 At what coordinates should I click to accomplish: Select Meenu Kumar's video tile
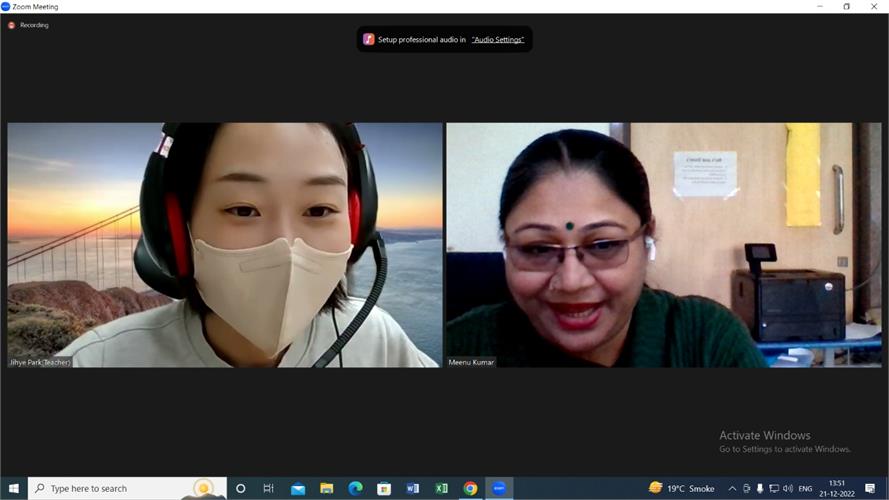click(x=663, y=245)
